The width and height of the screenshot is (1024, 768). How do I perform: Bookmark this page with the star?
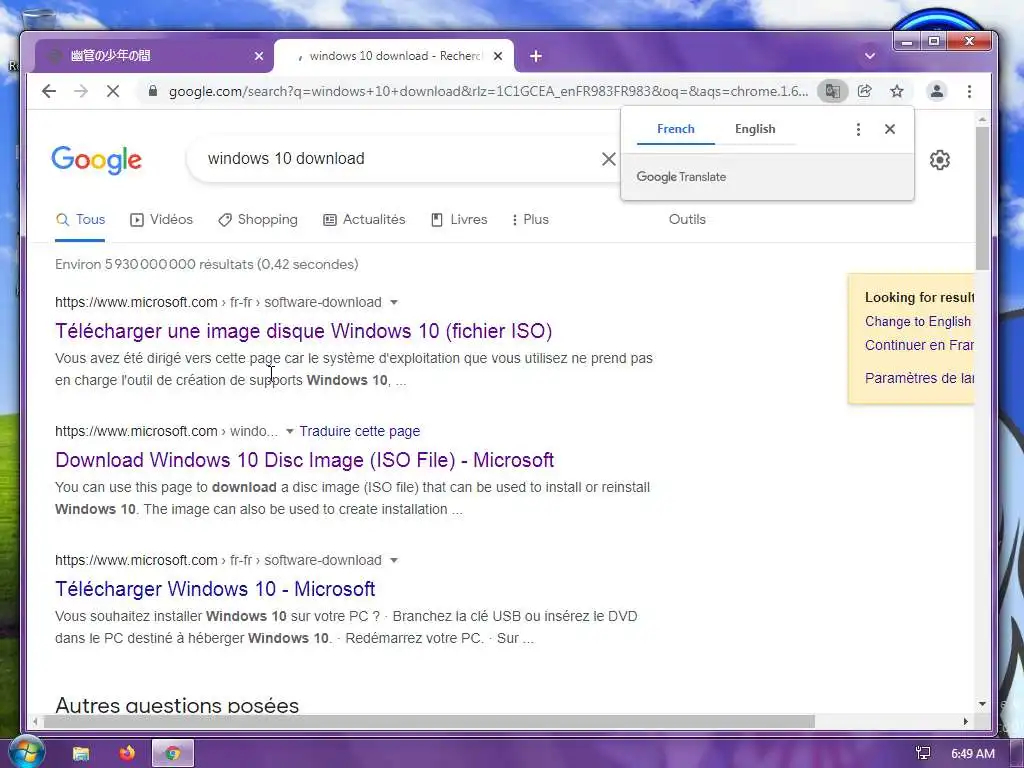[x=897, y=91]
